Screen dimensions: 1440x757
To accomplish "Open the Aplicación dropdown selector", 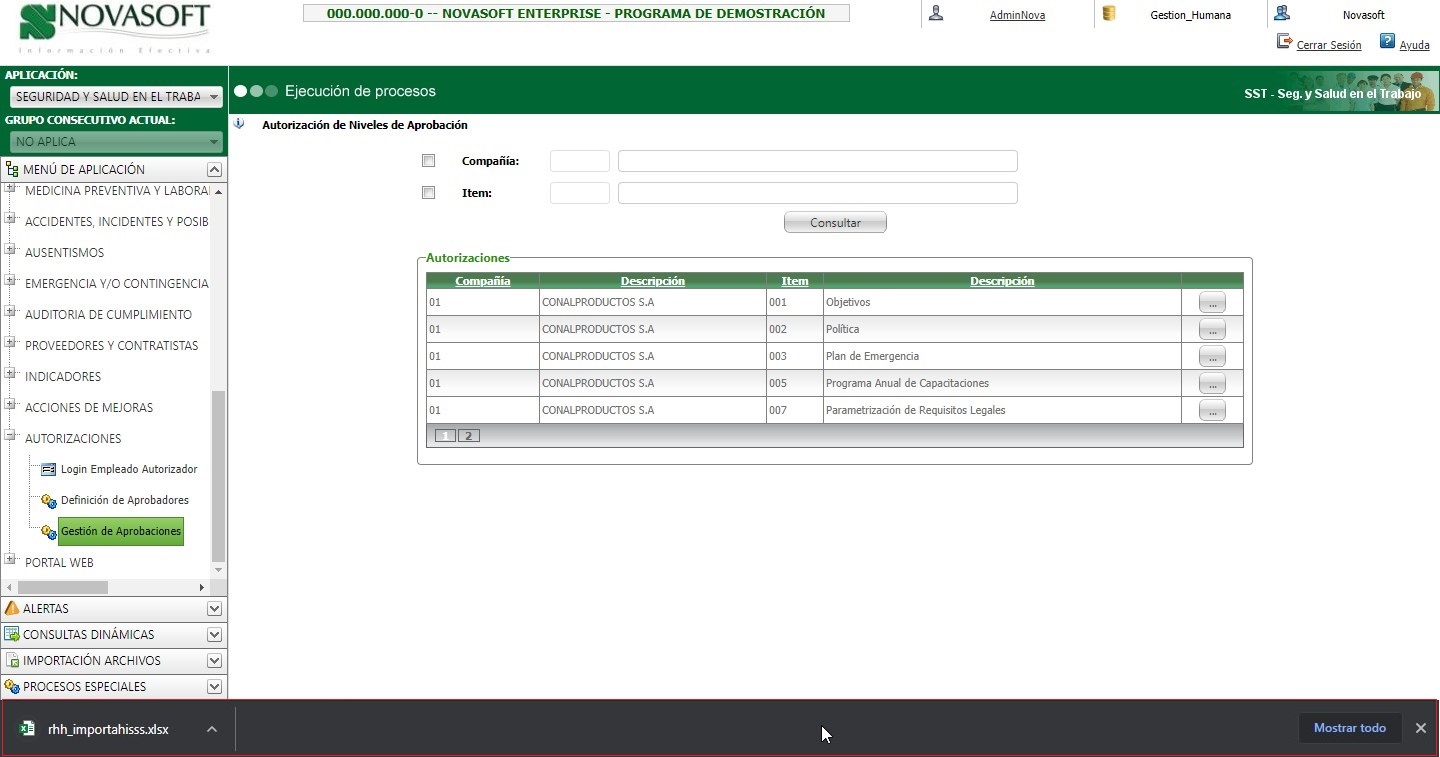I will point(116,97).
